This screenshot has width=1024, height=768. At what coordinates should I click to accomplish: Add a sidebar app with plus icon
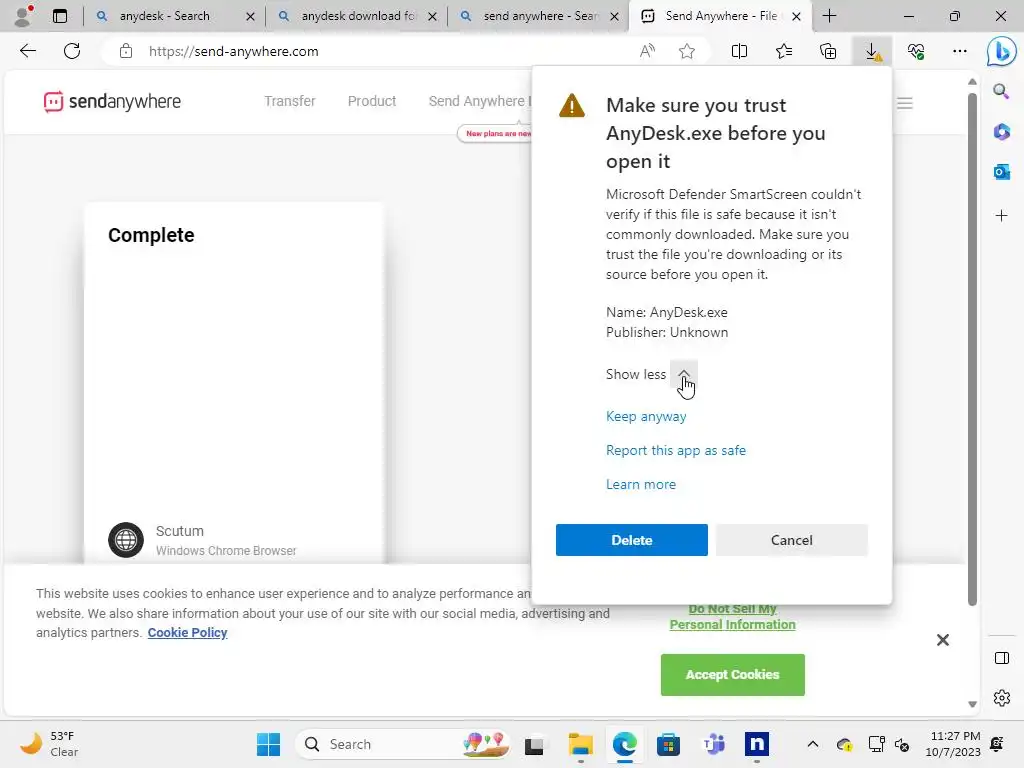pyautogui.click(x=1001, y=216)
